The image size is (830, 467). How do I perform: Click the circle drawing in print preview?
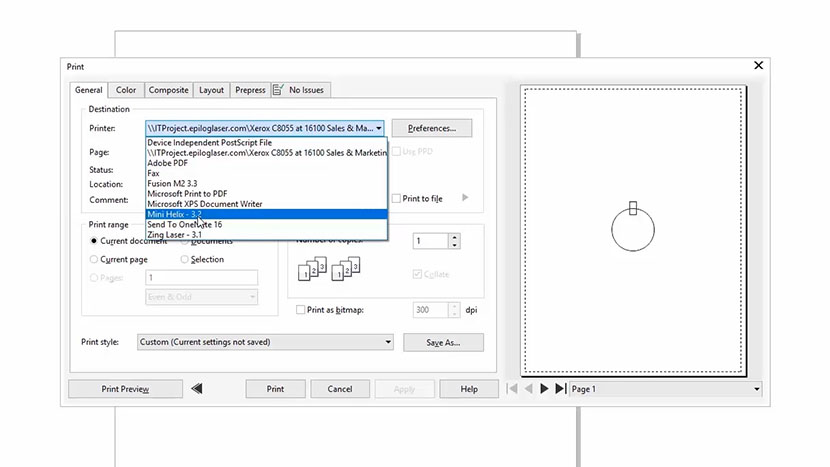click(x=632, y=230)
